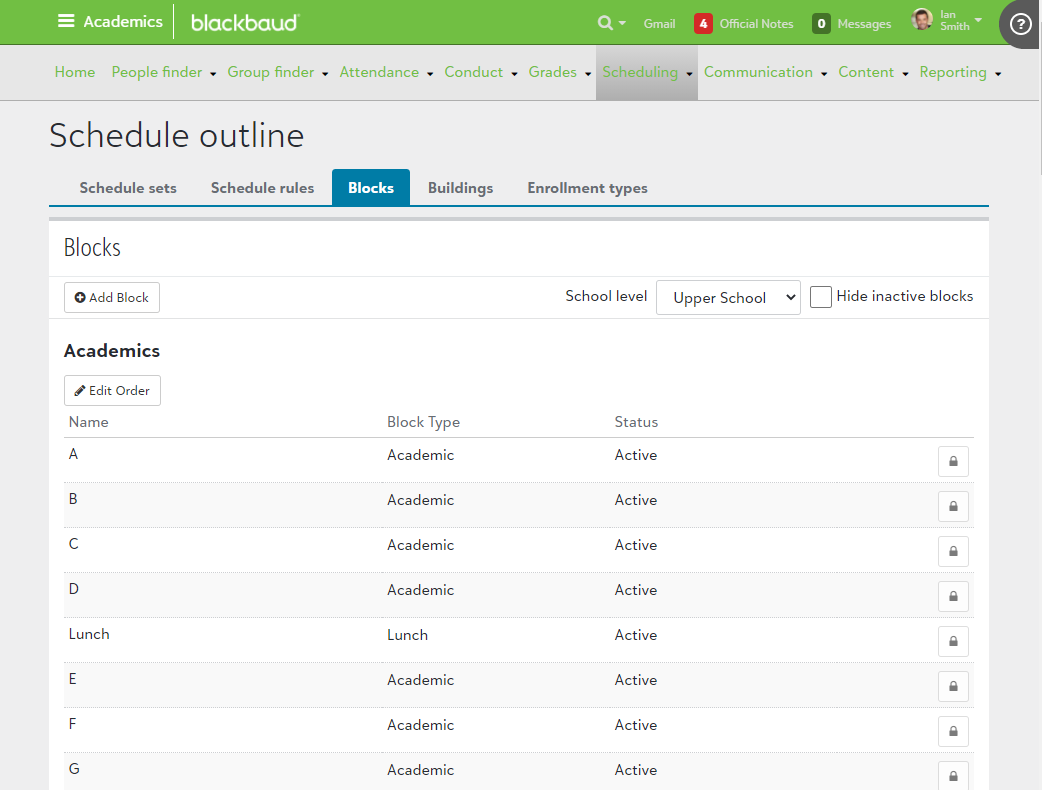
Task: Open the Gmail link
Action: [659, 23]
